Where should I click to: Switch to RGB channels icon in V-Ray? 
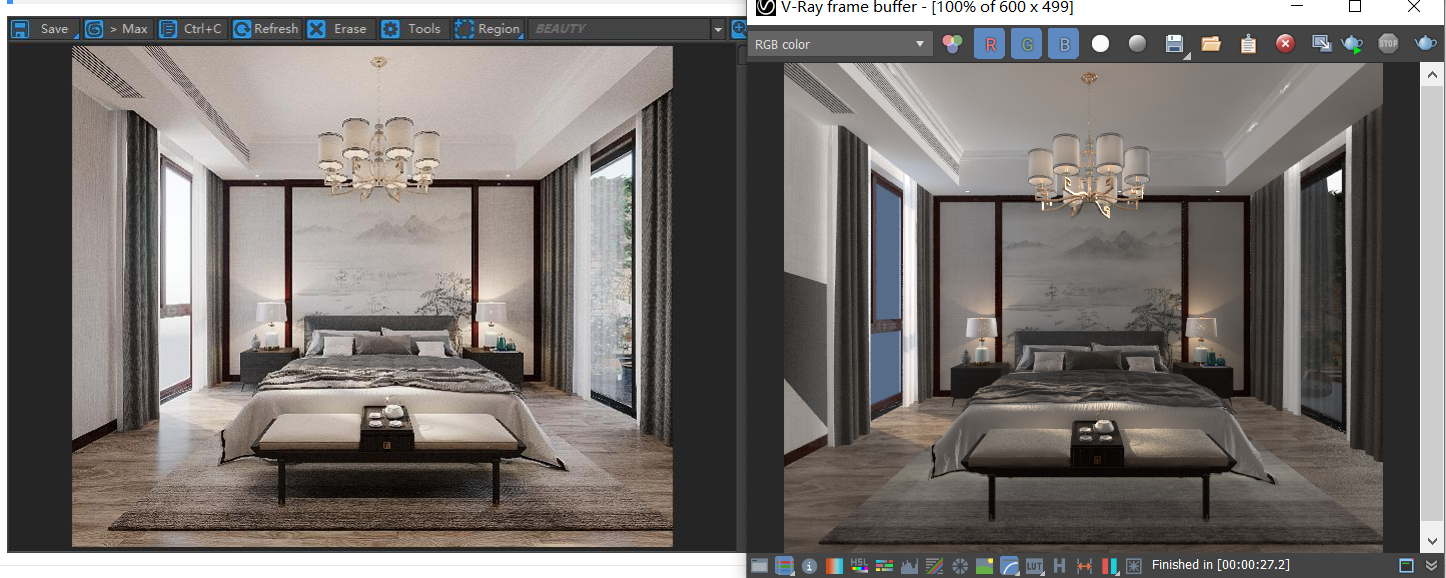(x=953, y=44)
